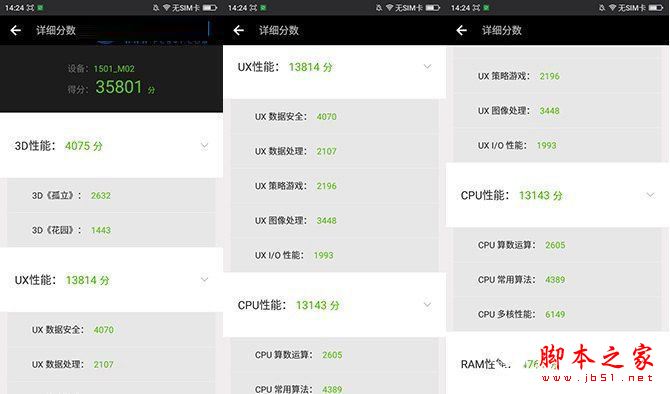The image size is (670, 394).
Task: Select CPU性能 13143 分 header on right screen
Action: [558, 195]
